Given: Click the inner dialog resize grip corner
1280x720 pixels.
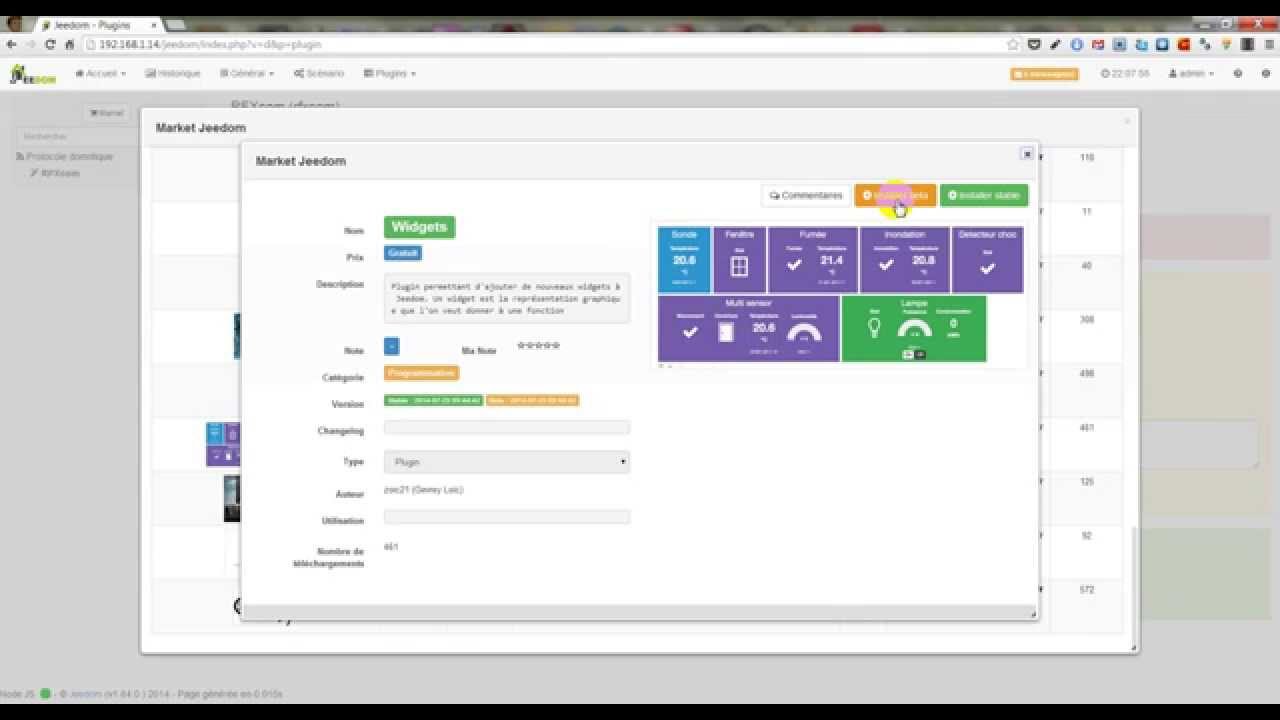Looking at the screenshot, I should [1033, 614].
